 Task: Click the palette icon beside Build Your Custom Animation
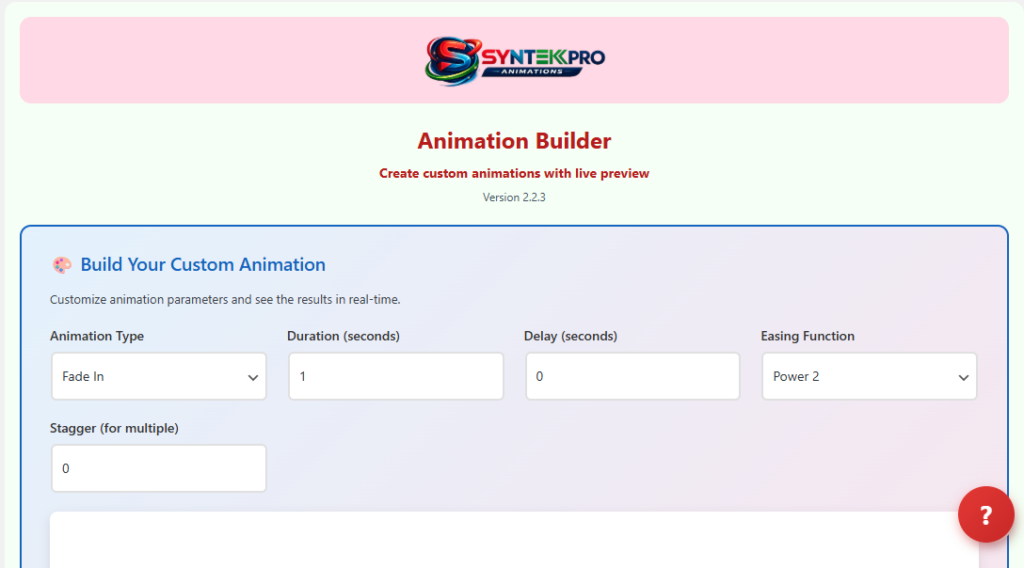pyautogui.click(x=62, y=264)
